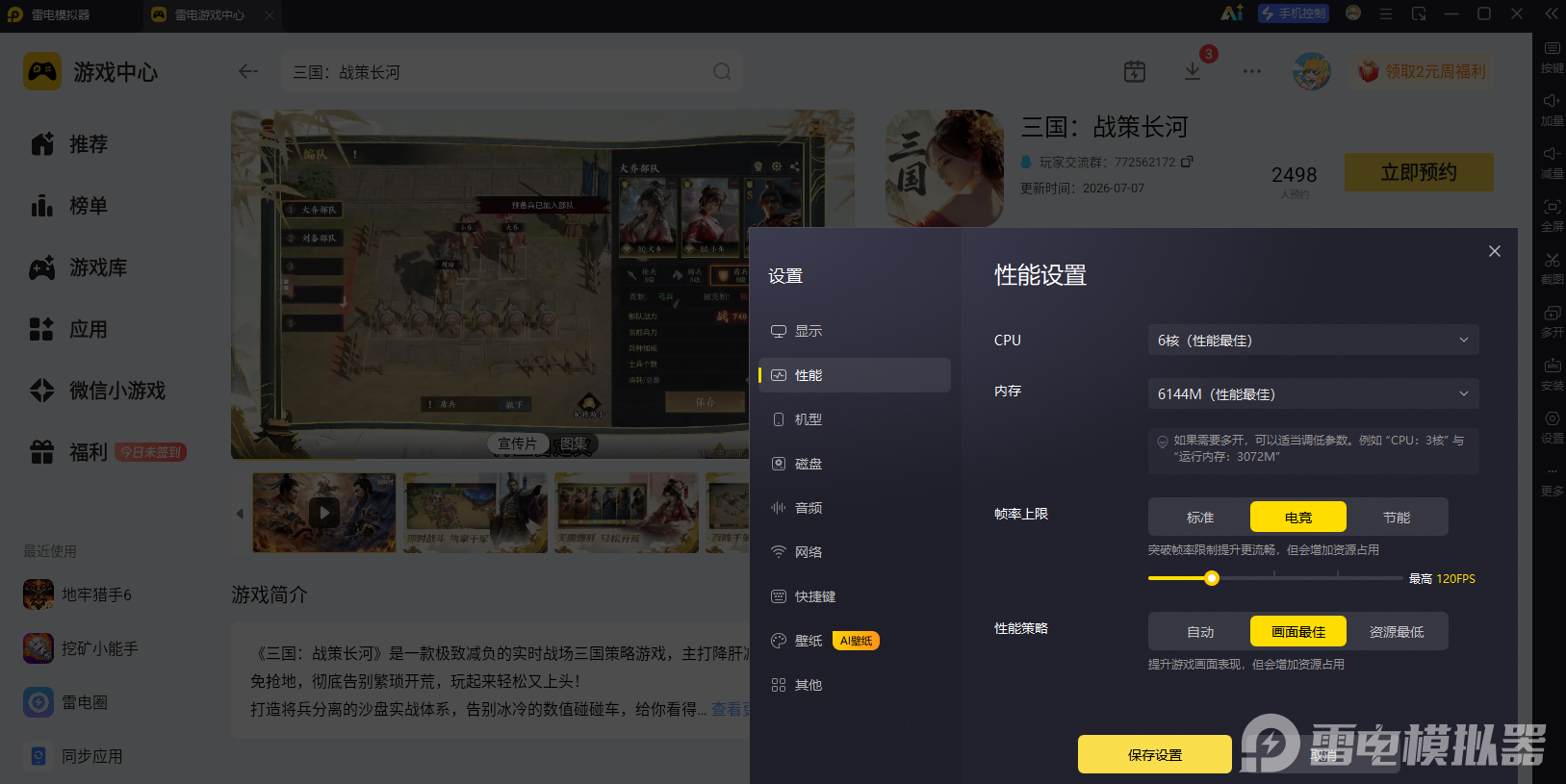Set performance strategy to 自动
Image resolution: width=1566 pixels, height=784 pixels.
[1200, 632]
